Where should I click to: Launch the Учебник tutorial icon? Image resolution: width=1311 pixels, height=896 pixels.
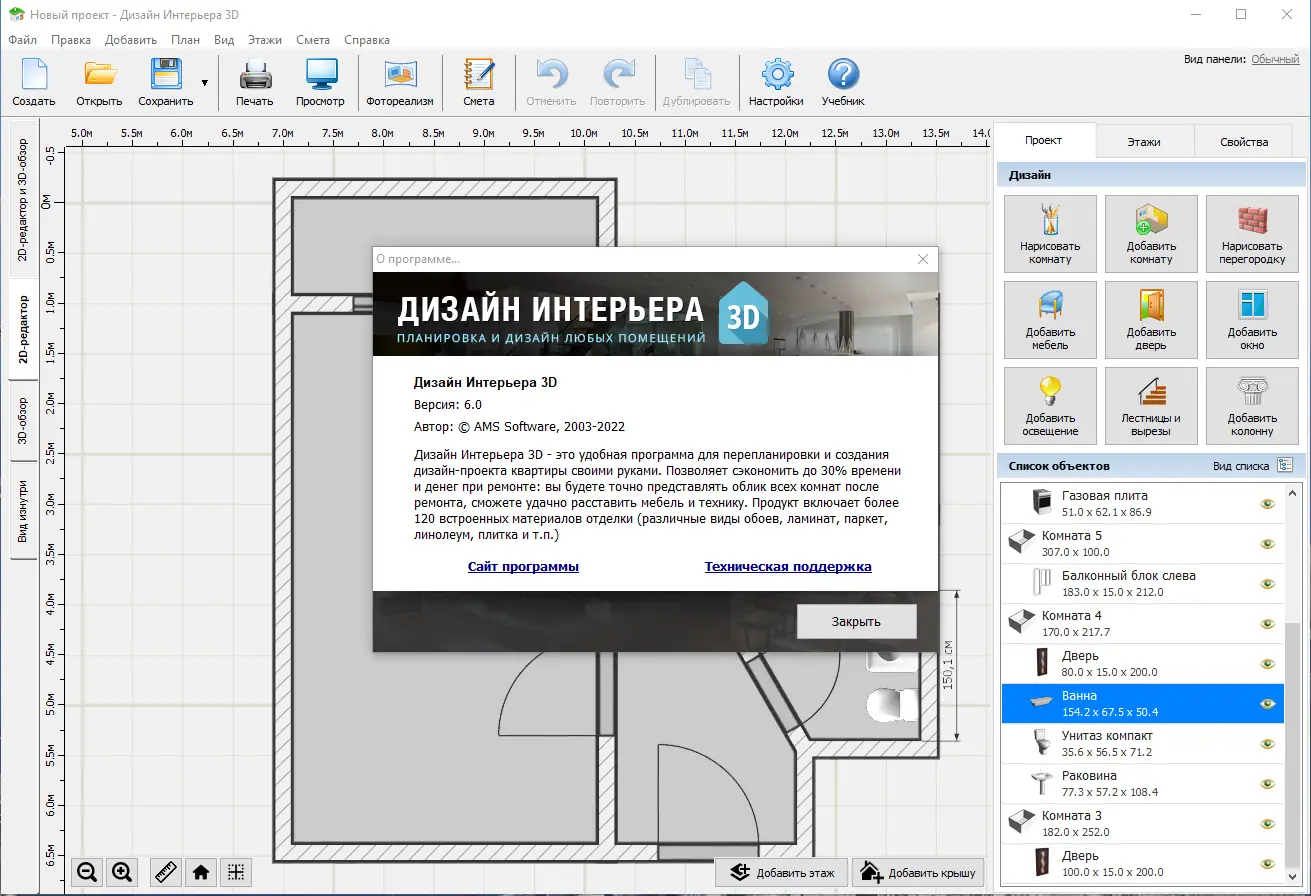(843, 80)
